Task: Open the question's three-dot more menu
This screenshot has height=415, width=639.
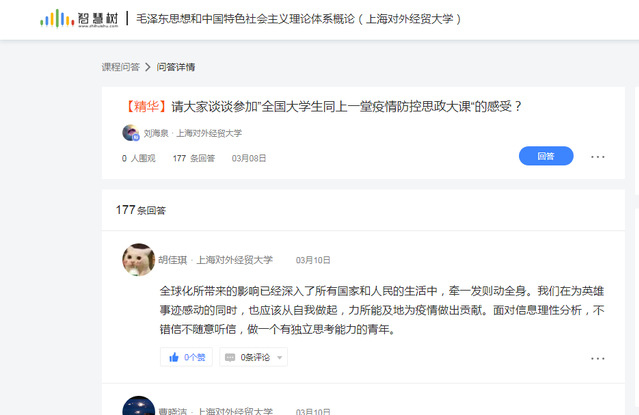Action: coord(597,157)
